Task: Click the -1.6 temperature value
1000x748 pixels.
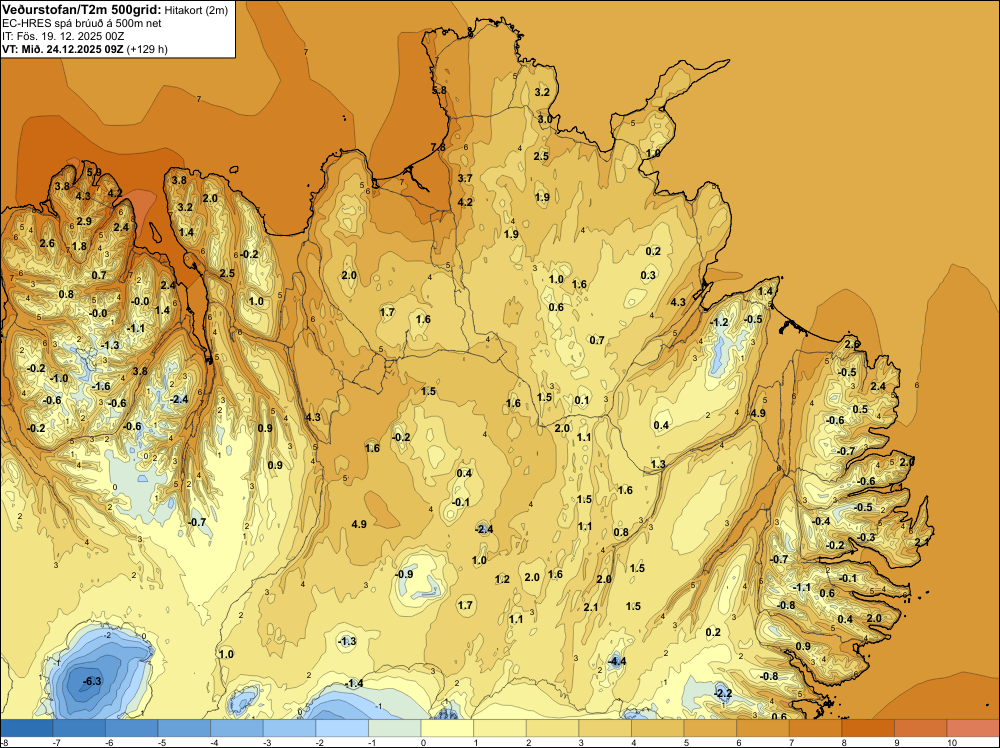Action: 101,386
